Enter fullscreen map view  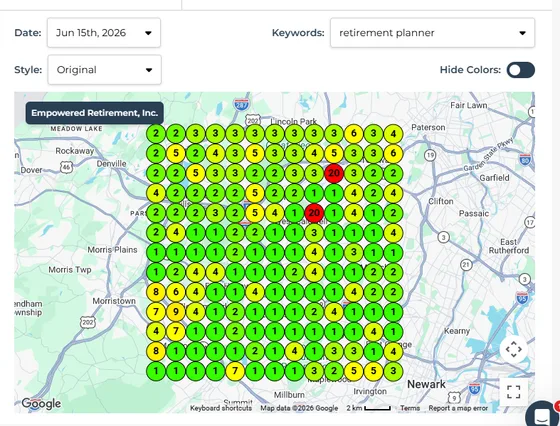click(514, 392)
